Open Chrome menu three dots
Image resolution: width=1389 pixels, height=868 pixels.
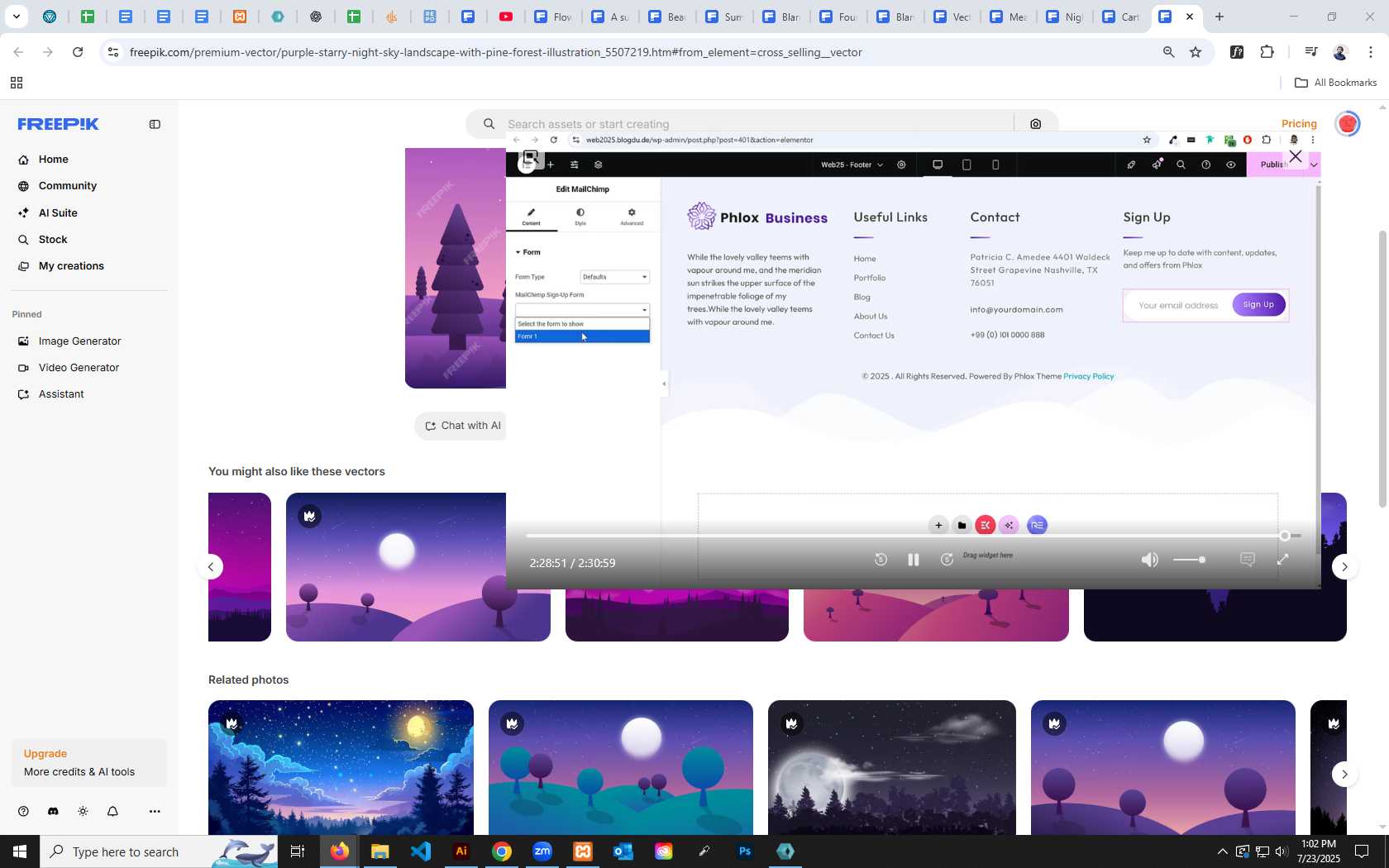coord(1370,52)
